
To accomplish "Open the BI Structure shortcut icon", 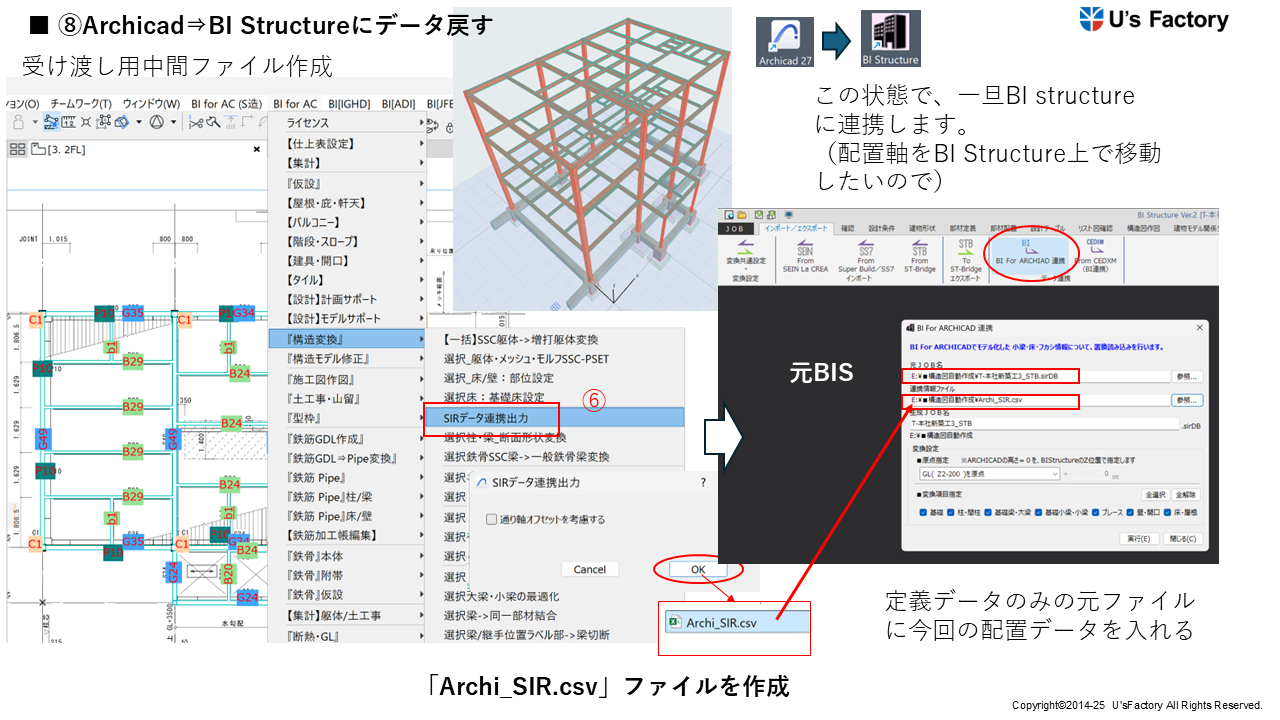I will pyautogui.click(x=890, y=42).
